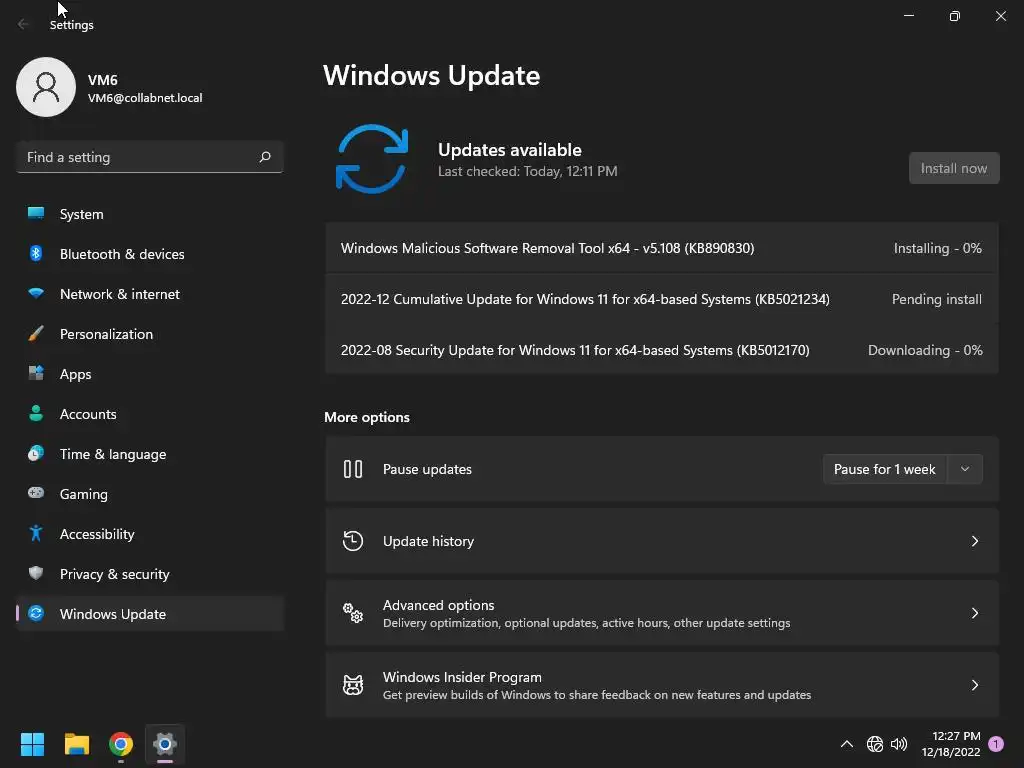Click the More options heading
Screen dimensions: 1024x768
(x=367, y=417)
